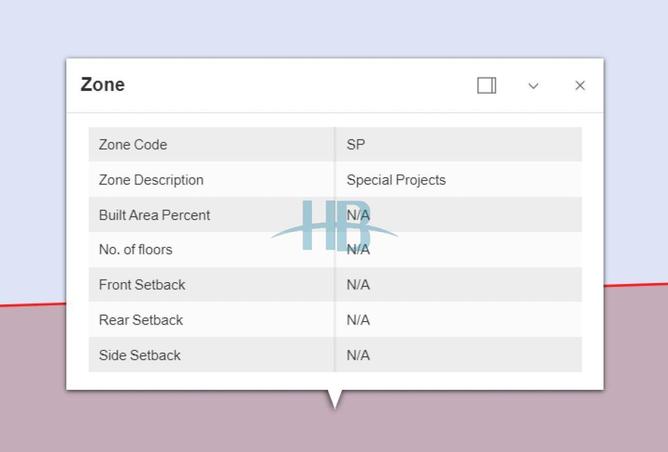
Task: Select the Rear Setback row label
Action: [x=141, y=320]
